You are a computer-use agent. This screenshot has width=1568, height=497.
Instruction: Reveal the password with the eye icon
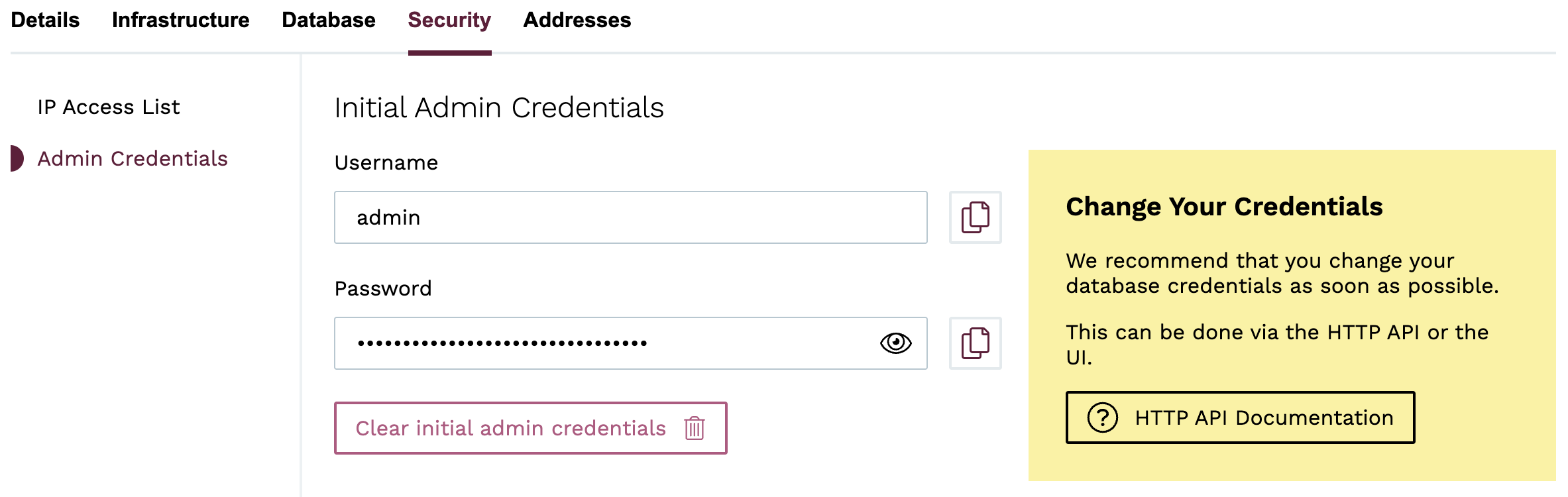(x=896, y=343)
